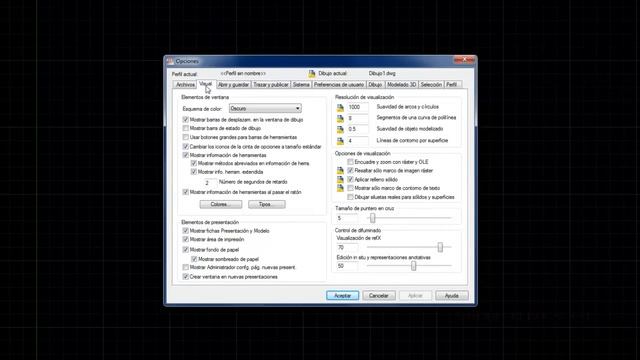640x360 pixels.
Task: Enable Usar botones grandes para barras
Action: pyautogui.click(x=186, y=137)
